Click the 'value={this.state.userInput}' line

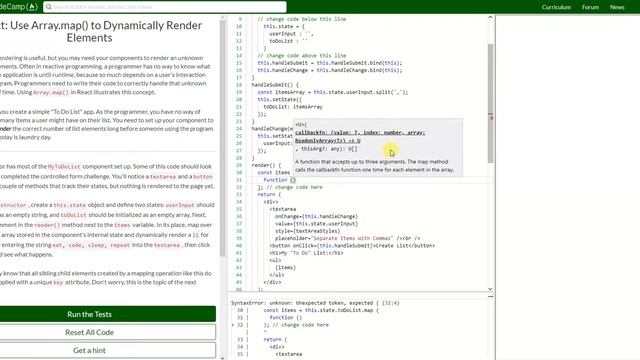[x=316, y=224]
